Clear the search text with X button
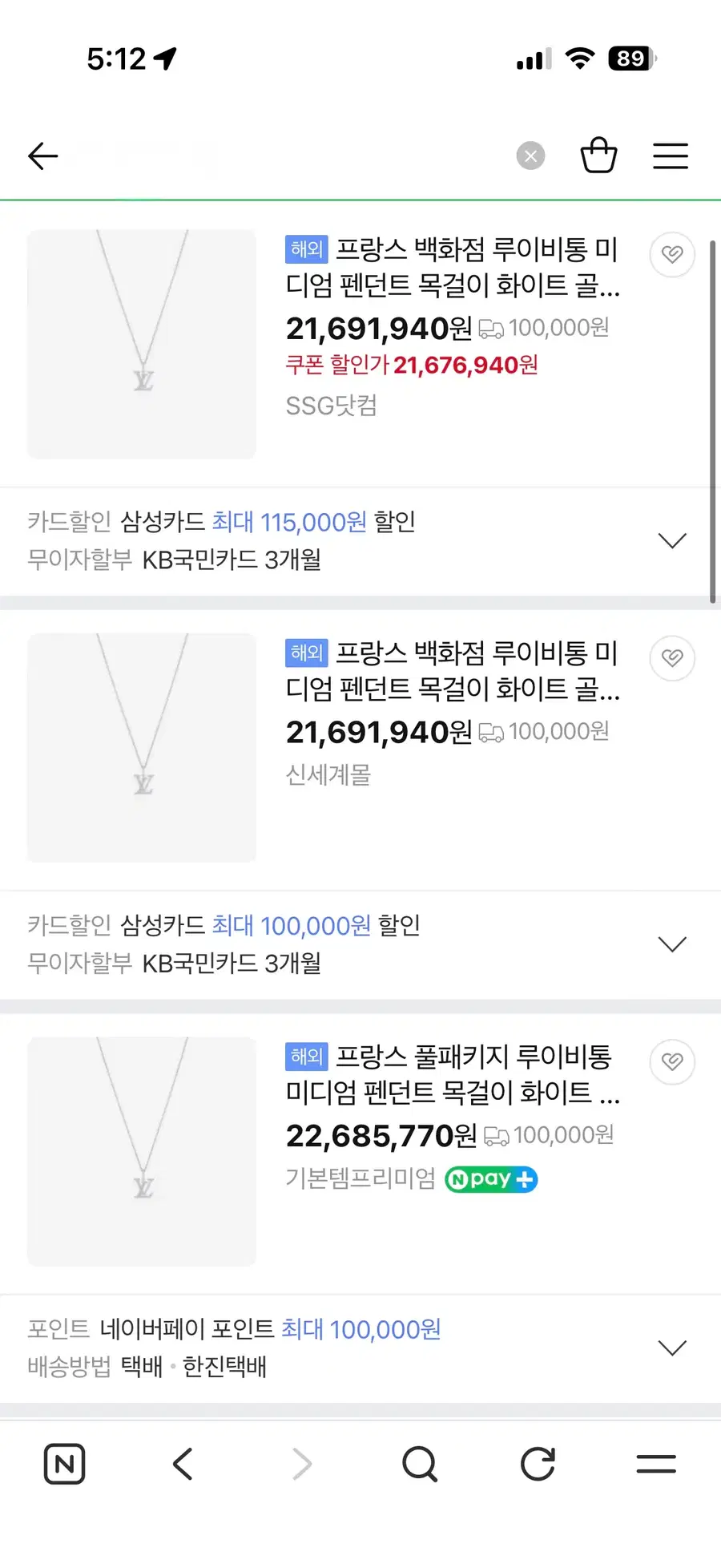Image resolution: width=721 pixels, height=1568 pixels. click(530, 156)
